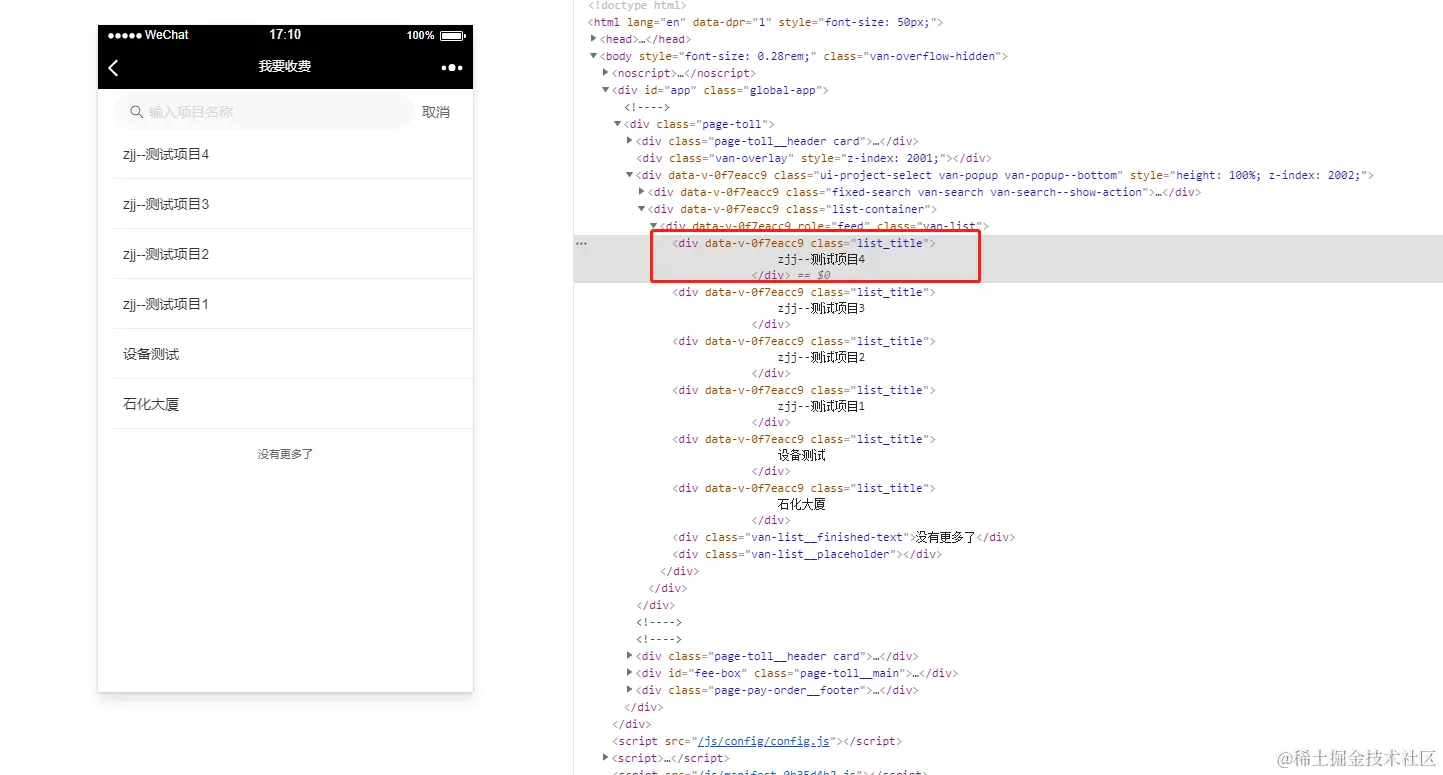The image size is (1443, 775).
Task: Collapse the div id="app" node
Action: tap(606, 90)
